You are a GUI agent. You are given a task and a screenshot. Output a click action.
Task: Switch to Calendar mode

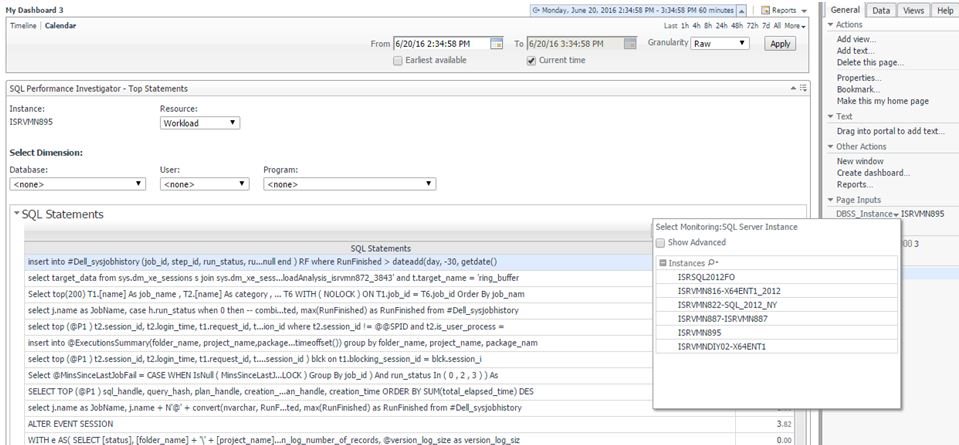(x=61, y=26)
